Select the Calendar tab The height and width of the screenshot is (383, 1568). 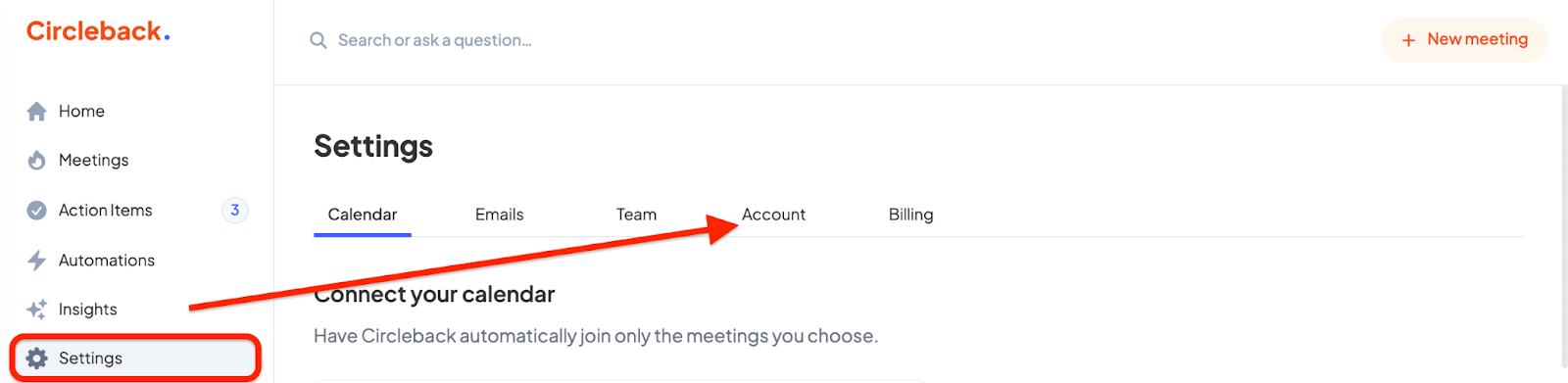(x=363, y=215)
